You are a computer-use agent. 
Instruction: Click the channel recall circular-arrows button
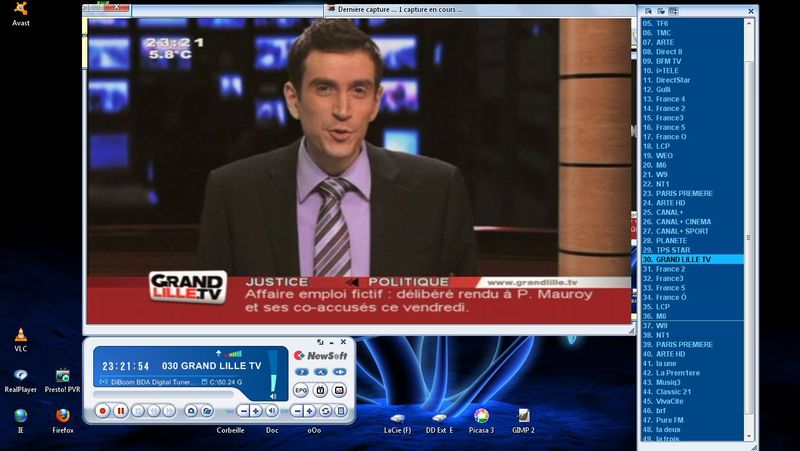click(x=325, y=411)
